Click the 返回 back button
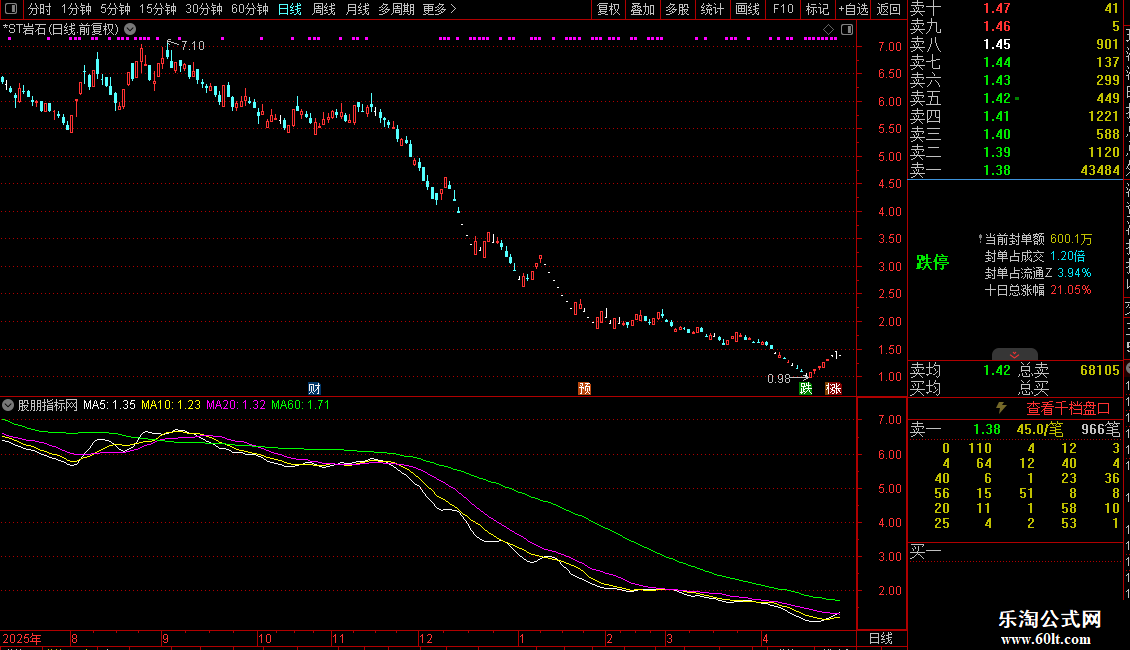Image resolution: width=1130 pixels, height=650 pixels. point(889,9)
